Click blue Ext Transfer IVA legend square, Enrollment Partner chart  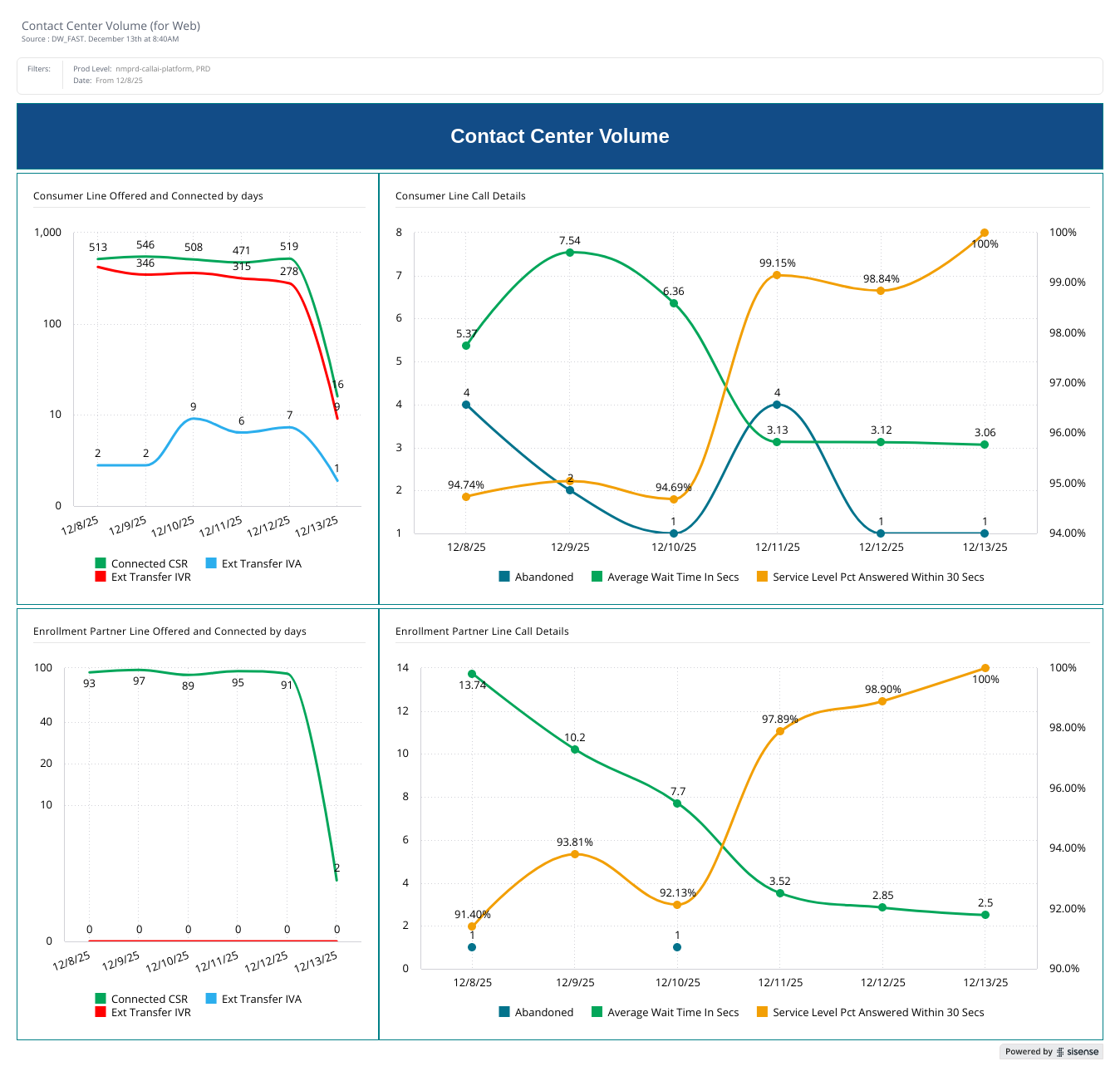[211, 999]
